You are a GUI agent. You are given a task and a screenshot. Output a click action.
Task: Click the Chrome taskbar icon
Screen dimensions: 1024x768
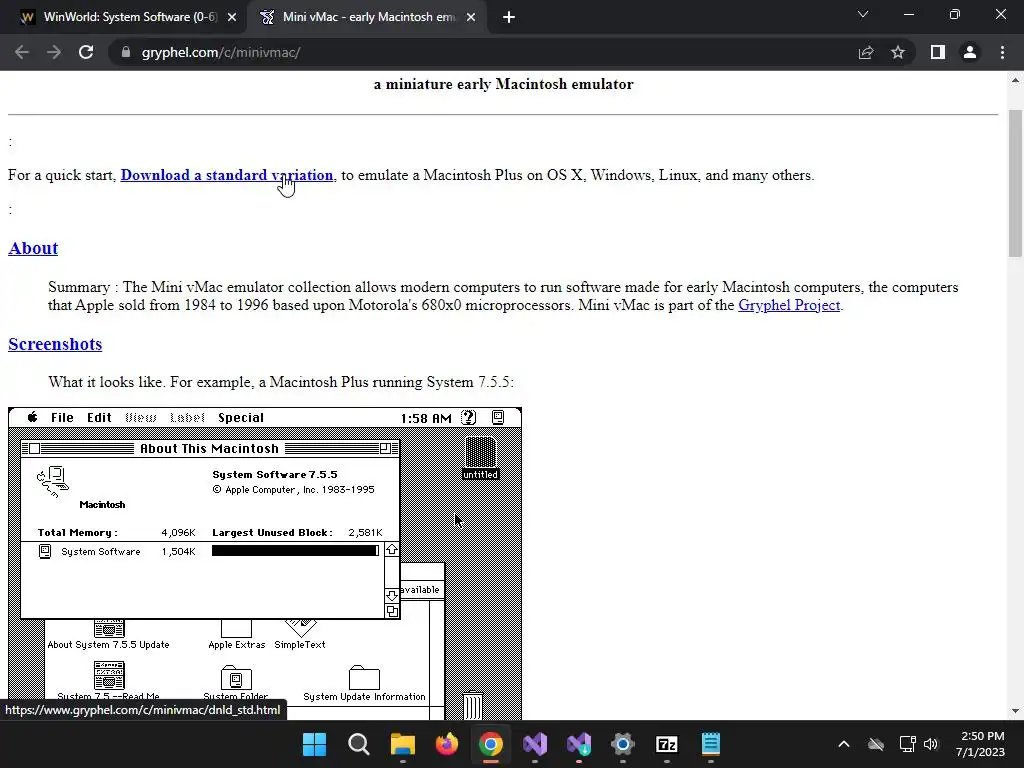(490, 744)
